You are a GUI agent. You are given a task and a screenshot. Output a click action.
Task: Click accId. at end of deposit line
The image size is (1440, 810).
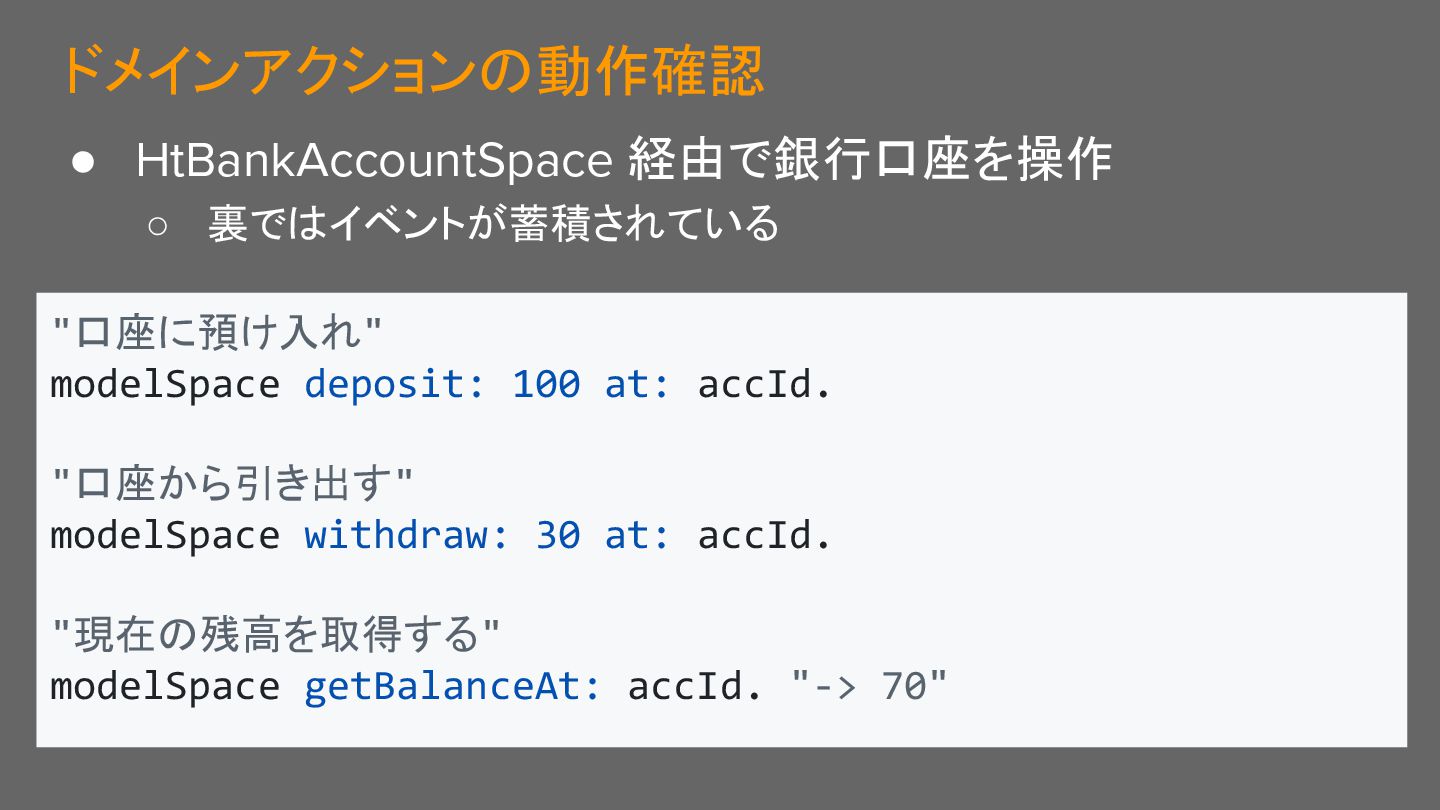pos(764,384)
